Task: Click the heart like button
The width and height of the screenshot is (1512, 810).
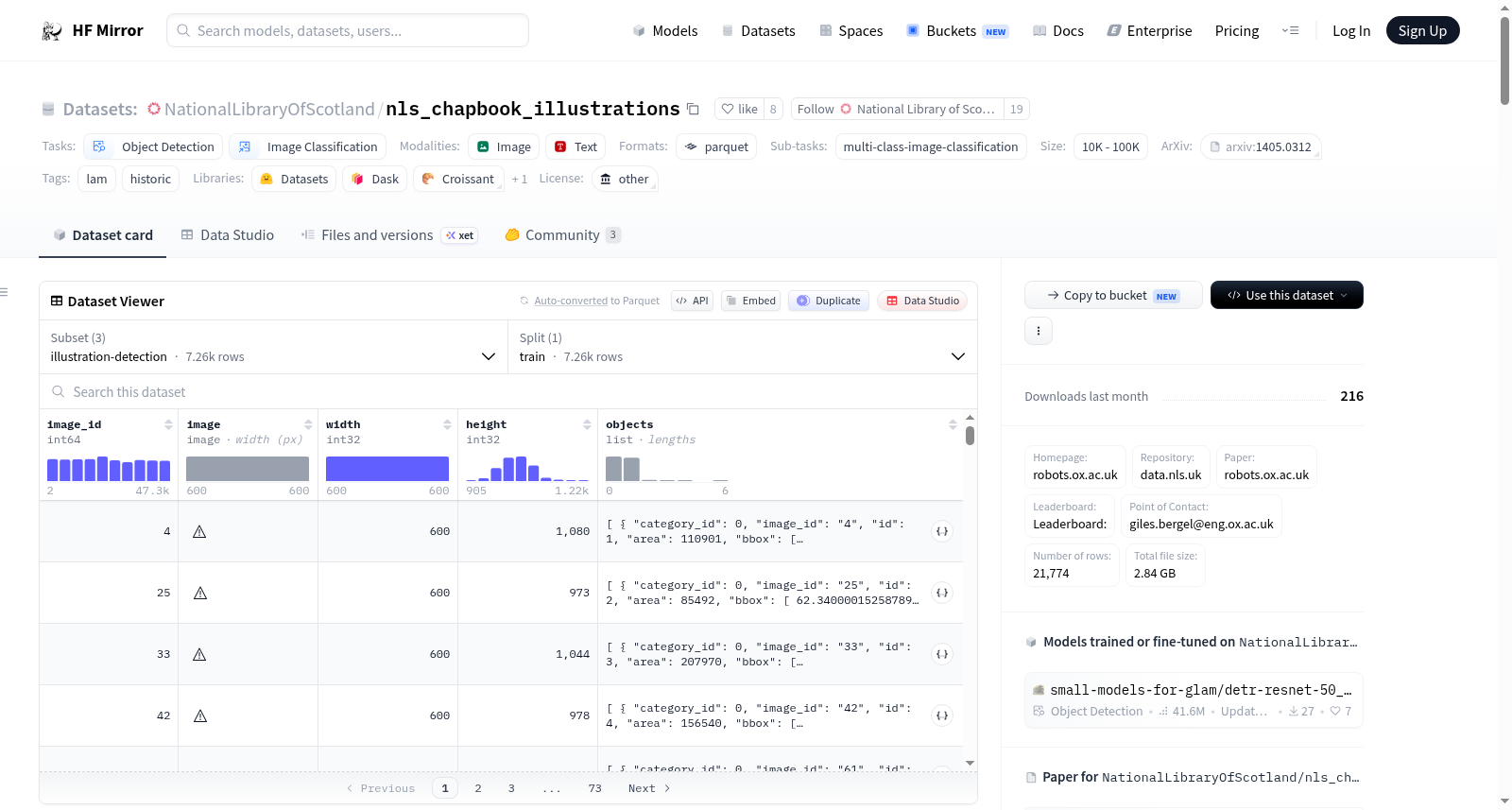Action: point(739,109)
